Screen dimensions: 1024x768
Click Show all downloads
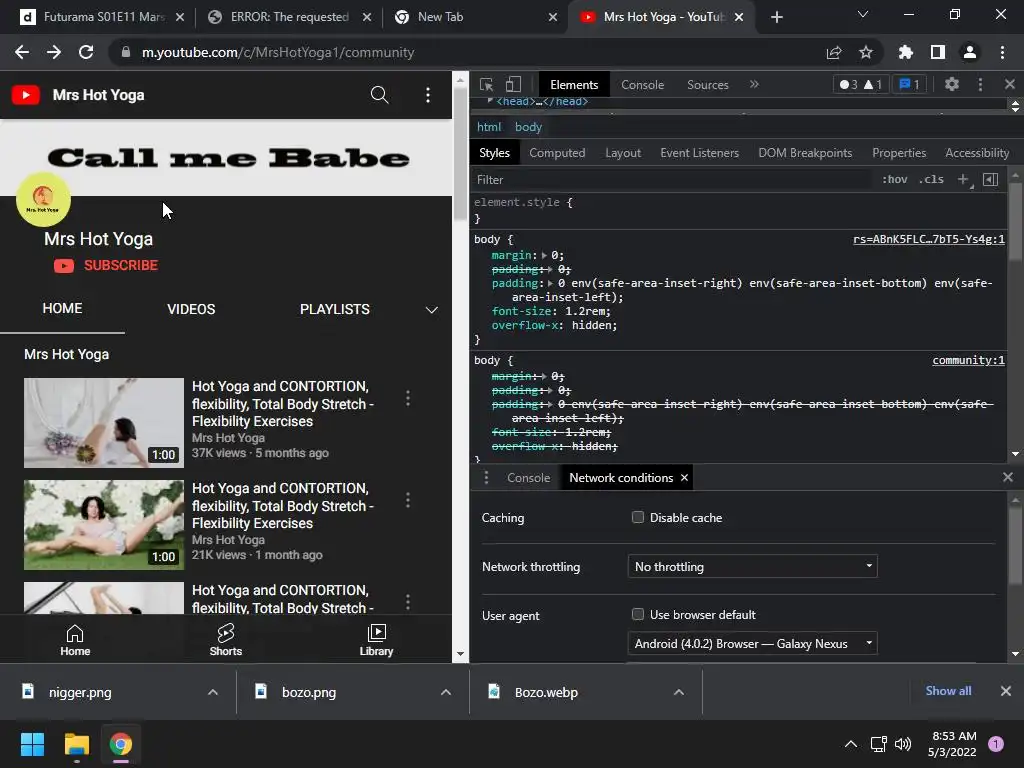[x=948, y=690]
